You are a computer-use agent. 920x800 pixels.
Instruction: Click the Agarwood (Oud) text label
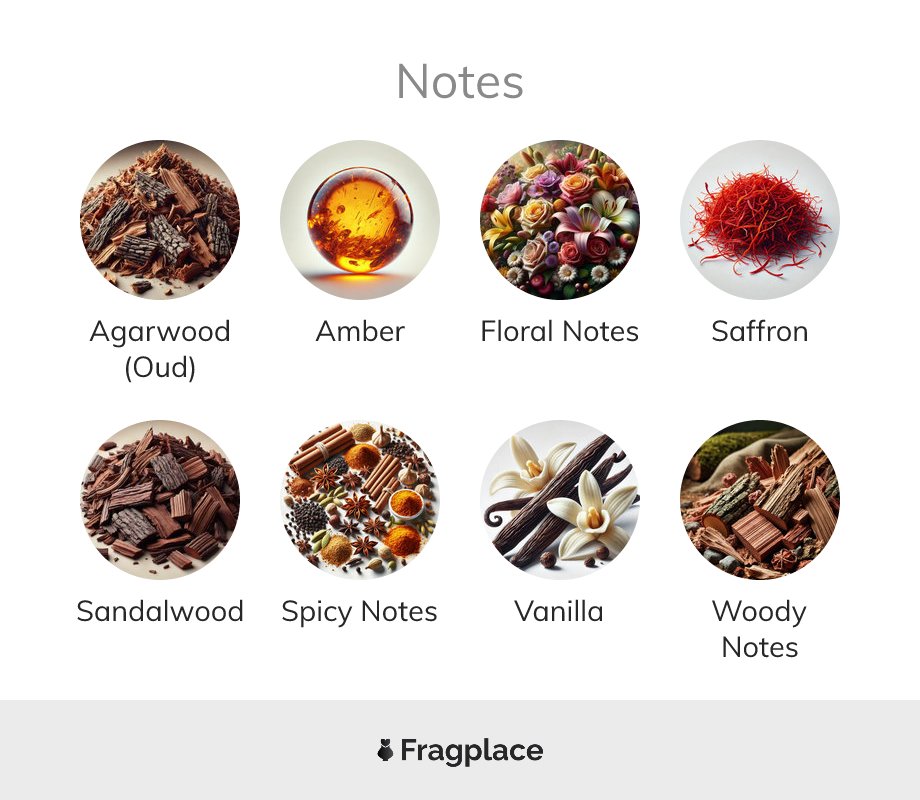(x=160, y=349)
